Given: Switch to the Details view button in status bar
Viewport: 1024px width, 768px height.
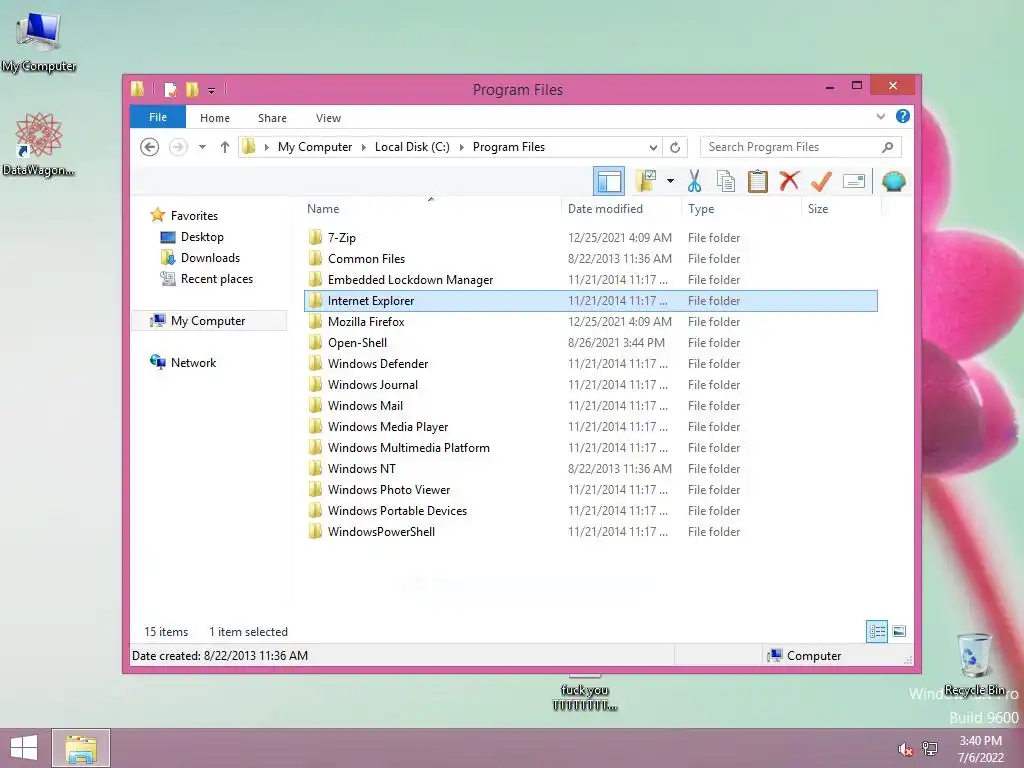Looking at the screenshot, I should (877, 631).
